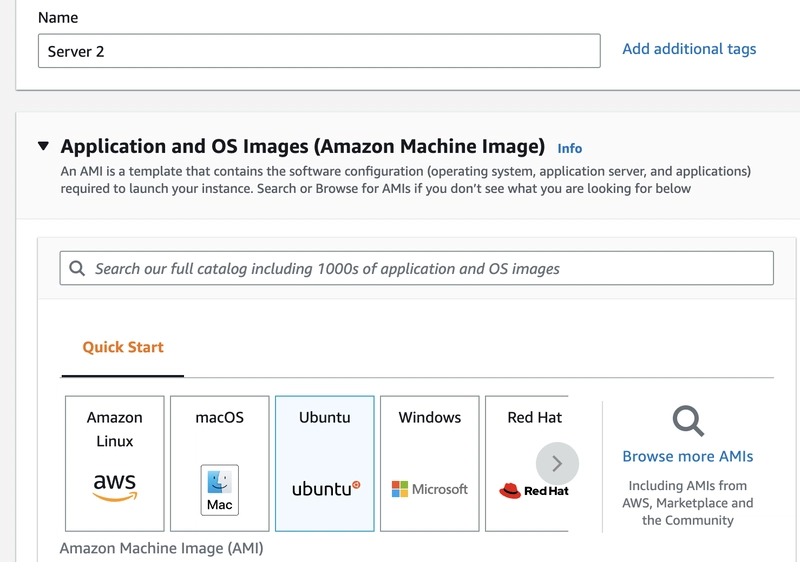800x562 pixels.
Task: Click the AMI catalog search field
Action: 416,268
